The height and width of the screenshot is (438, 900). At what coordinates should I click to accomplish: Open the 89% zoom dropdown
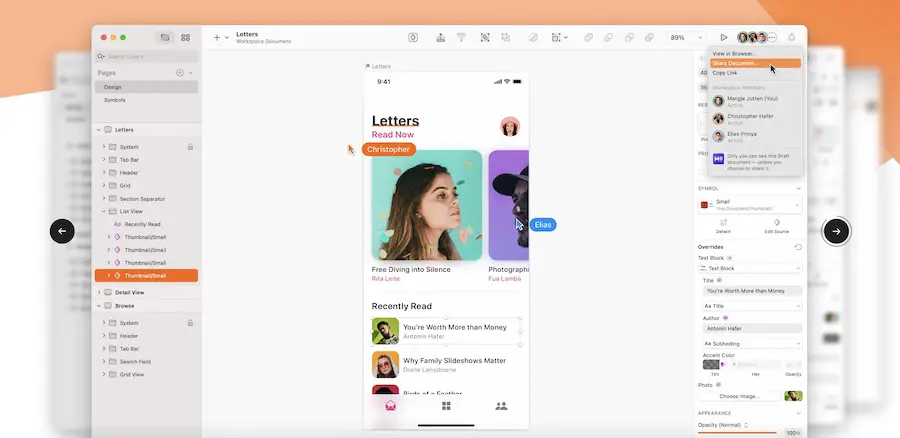(686, 37)
